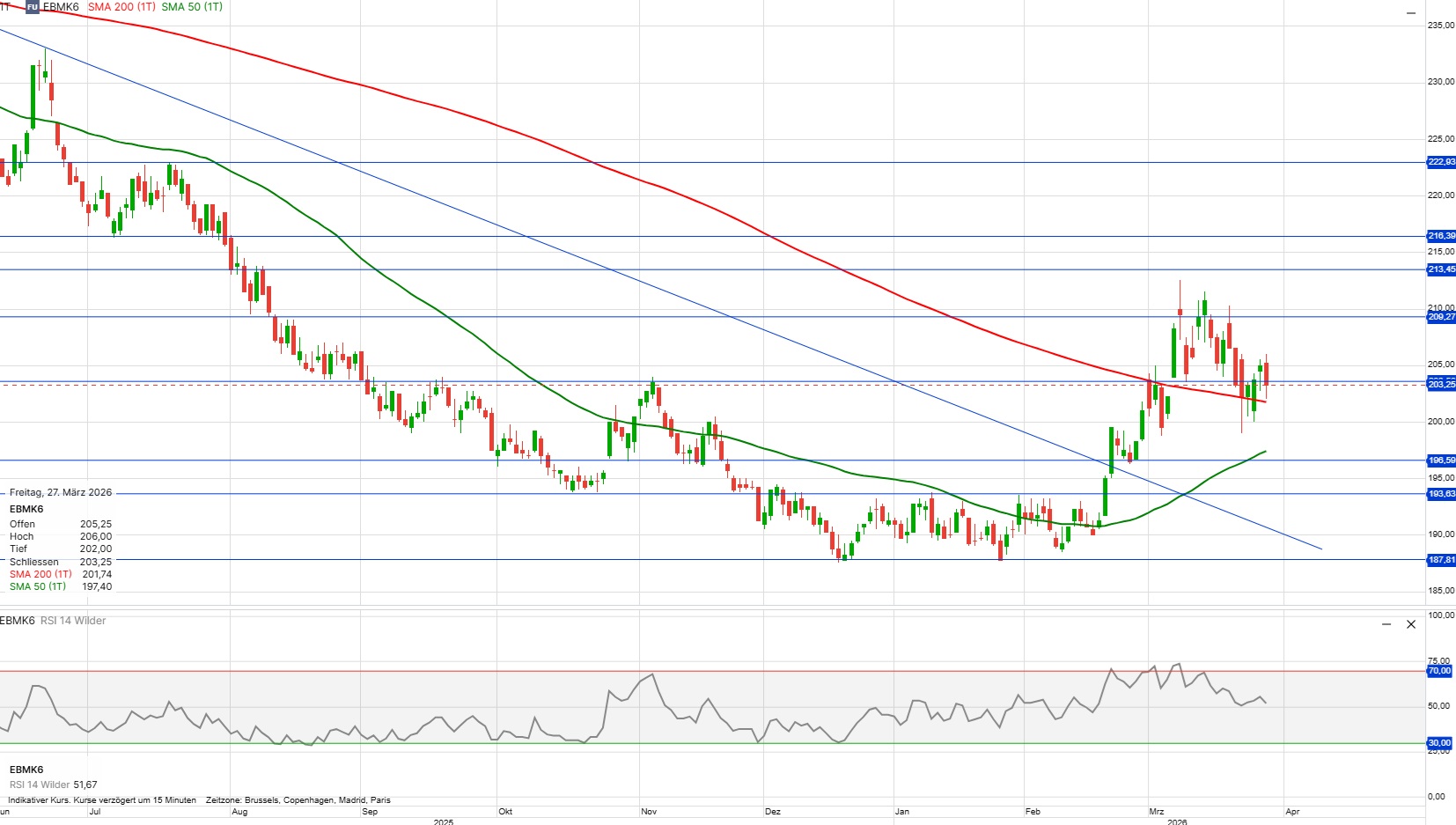The image size is (1456, 825).
Task: Select the 209,27 horizontal line label
Action: [x=1440, y=317]
